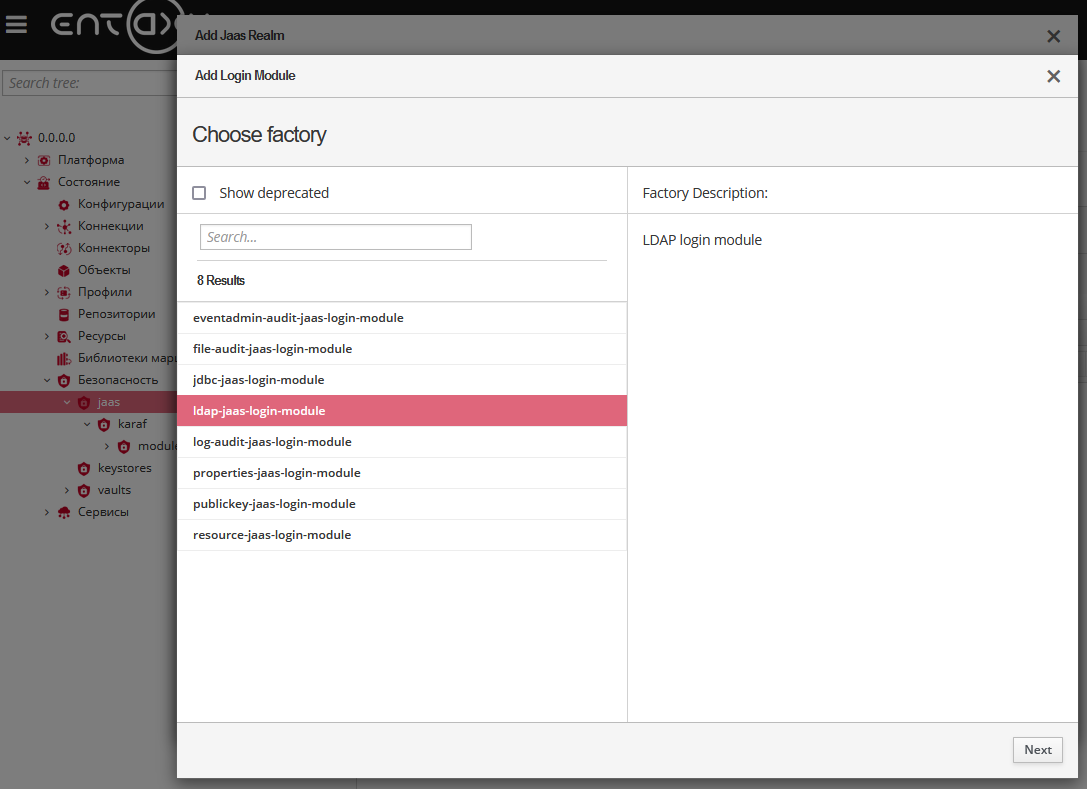The image size is (1087, 789).
Task: Select the jaas node in the tree
Action: click(107, 401)
